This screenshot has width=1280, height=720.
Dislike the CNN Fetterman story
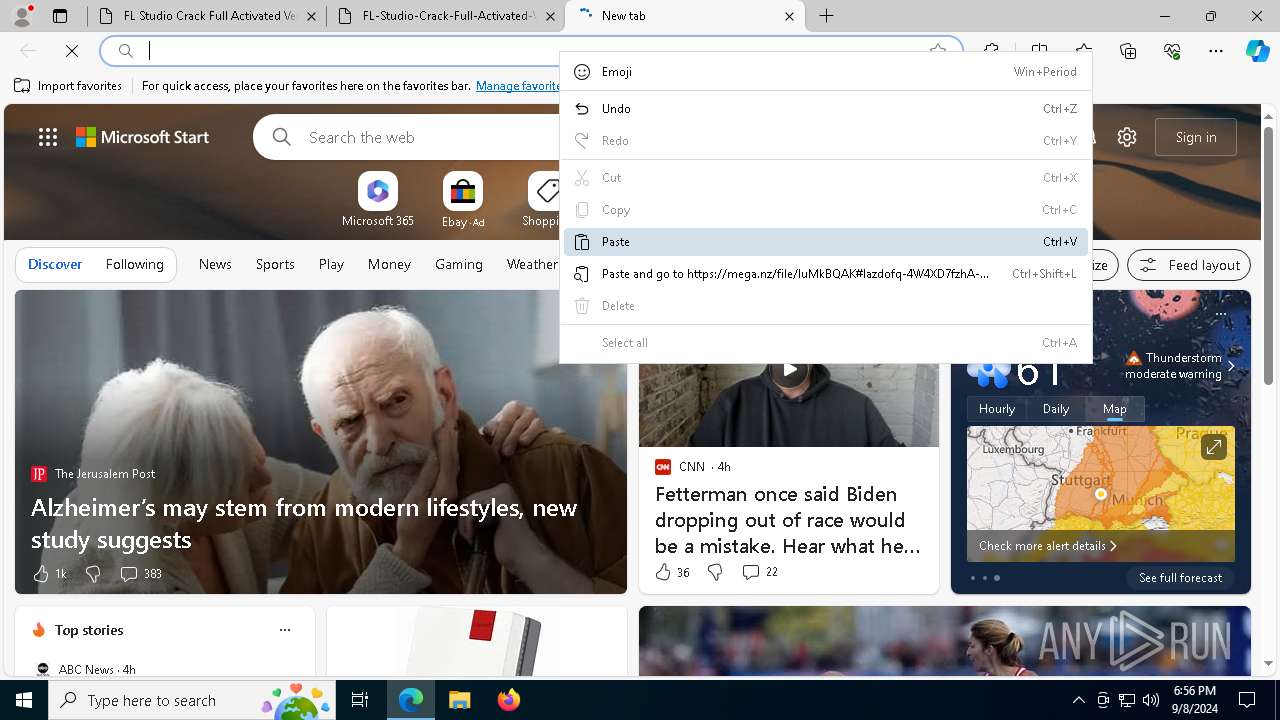click(715, 572)
